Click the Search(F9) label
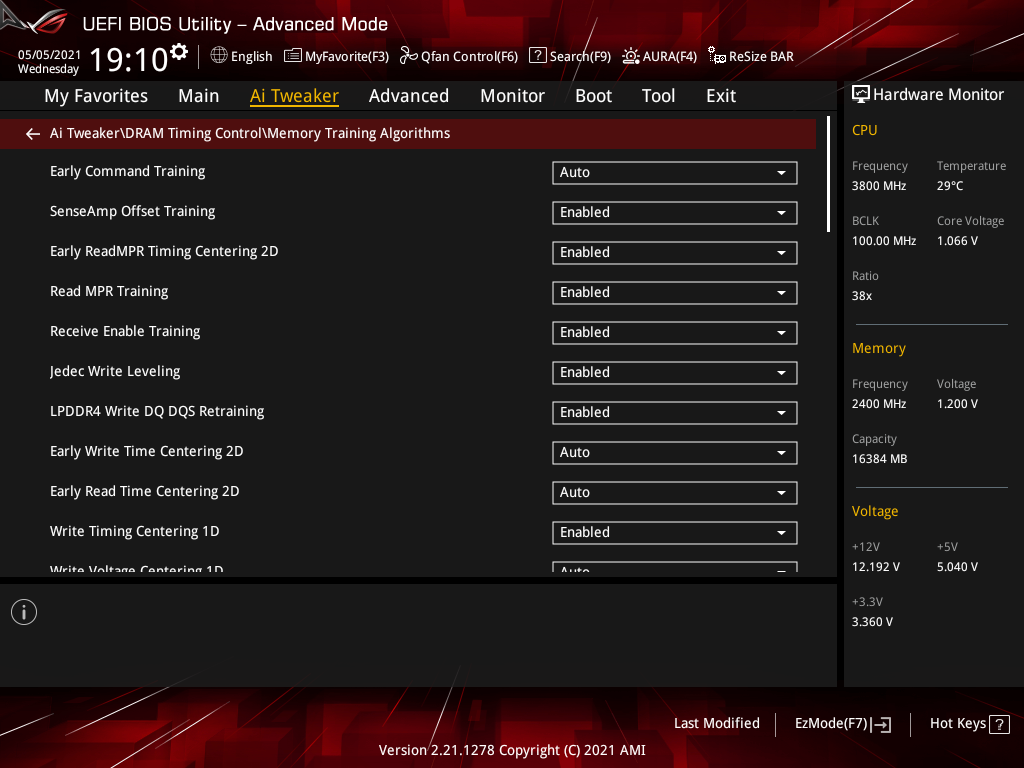The image size is (1024, 768). (x=580, y=57)
